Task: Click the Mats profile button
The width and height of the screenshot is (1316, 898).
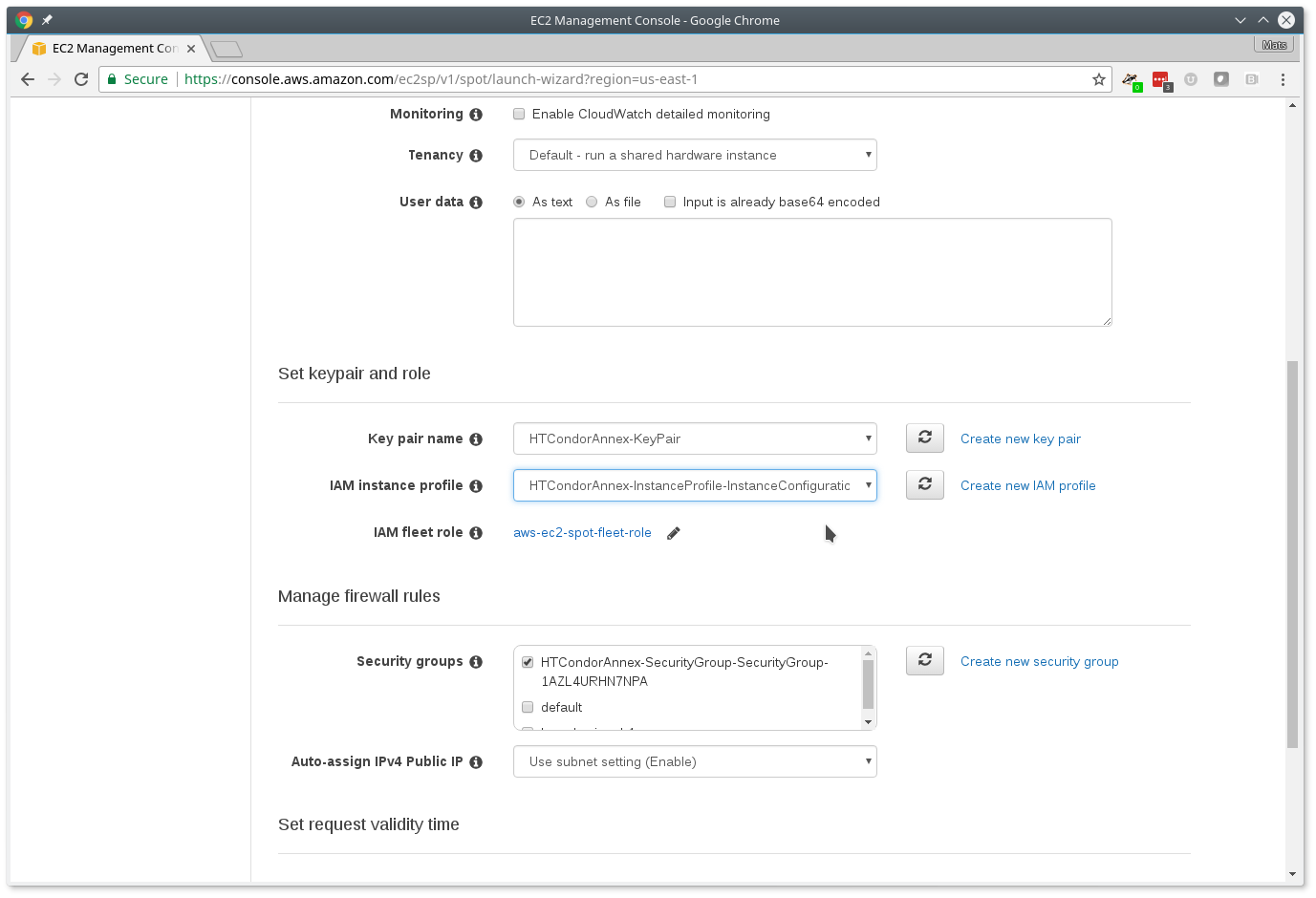Action: pos(1274,45)
